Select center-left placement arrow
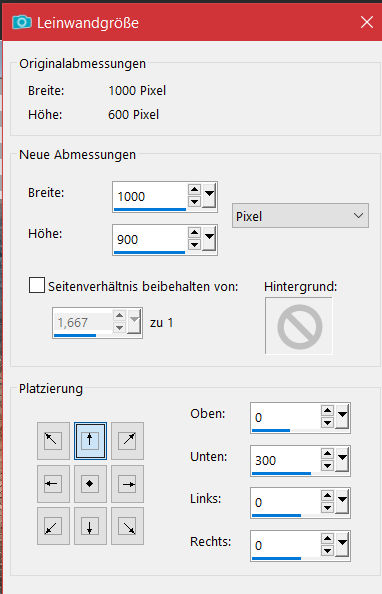Image resolution: width=382 pixels, height=594 pixels. (x=53, y=484)
